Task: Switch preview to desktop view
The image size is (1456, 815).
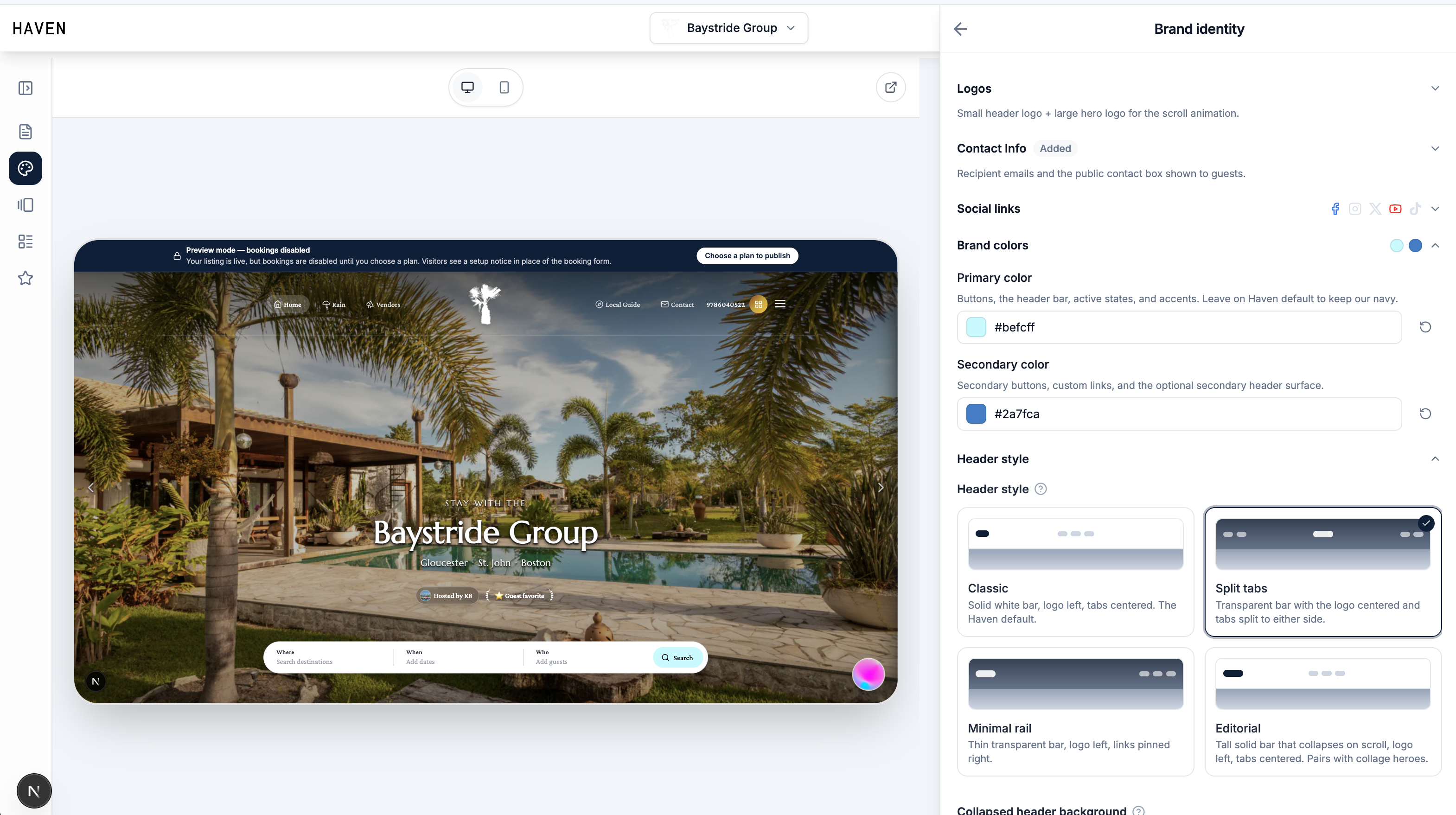Action: coord(467,87)
